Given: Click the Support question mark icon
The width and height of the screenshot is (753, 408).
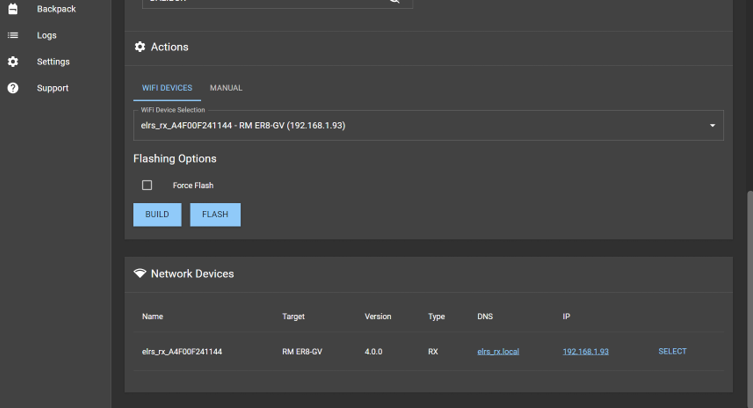Looking at the screenshot, I should [x=13, y=88].
